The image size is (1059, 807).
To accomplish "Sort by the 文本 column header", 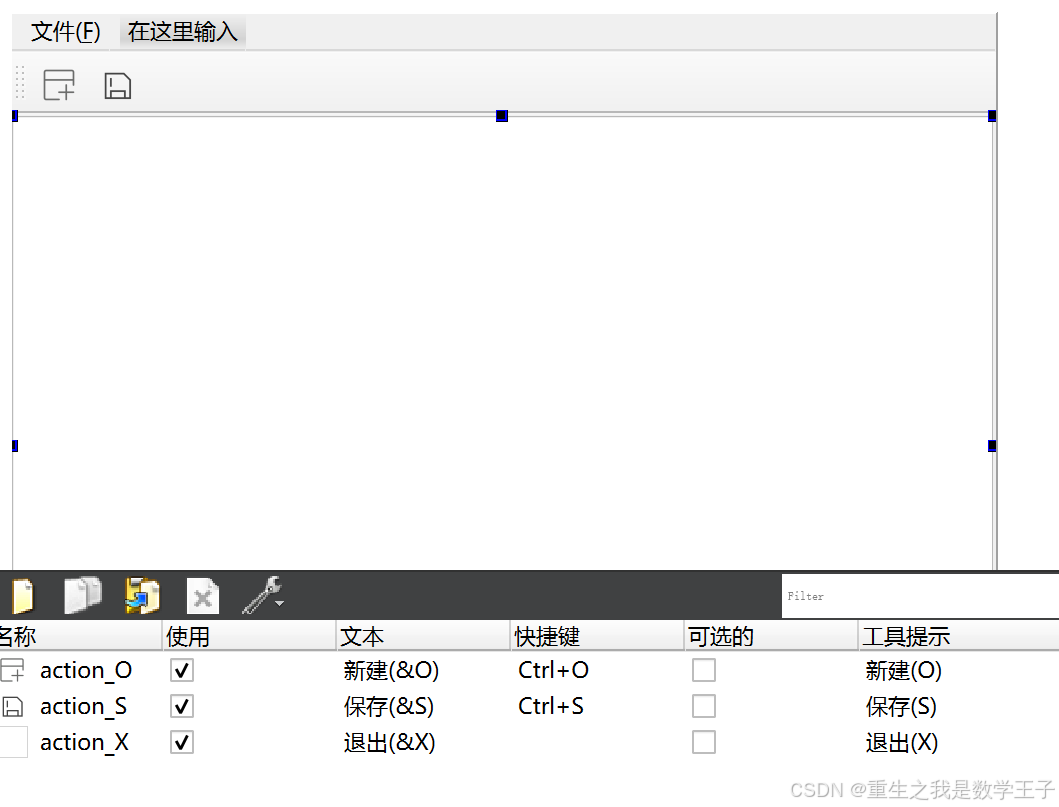I will pyautogui.click(x=423, y=636).
